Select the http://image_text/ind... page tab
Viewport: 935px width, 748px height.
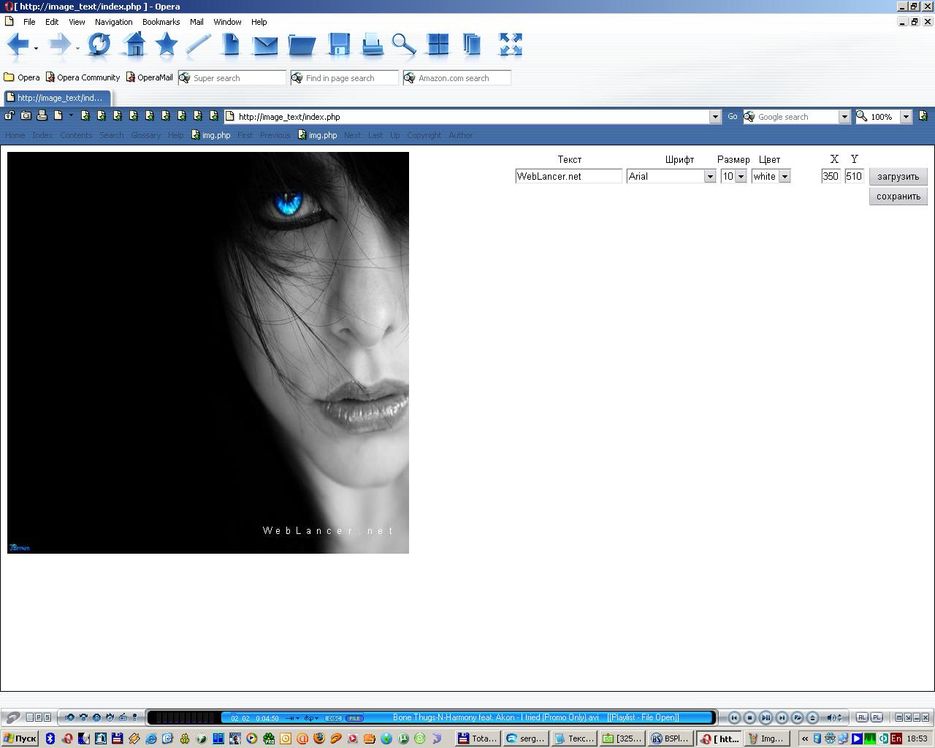tap(57, 97)
